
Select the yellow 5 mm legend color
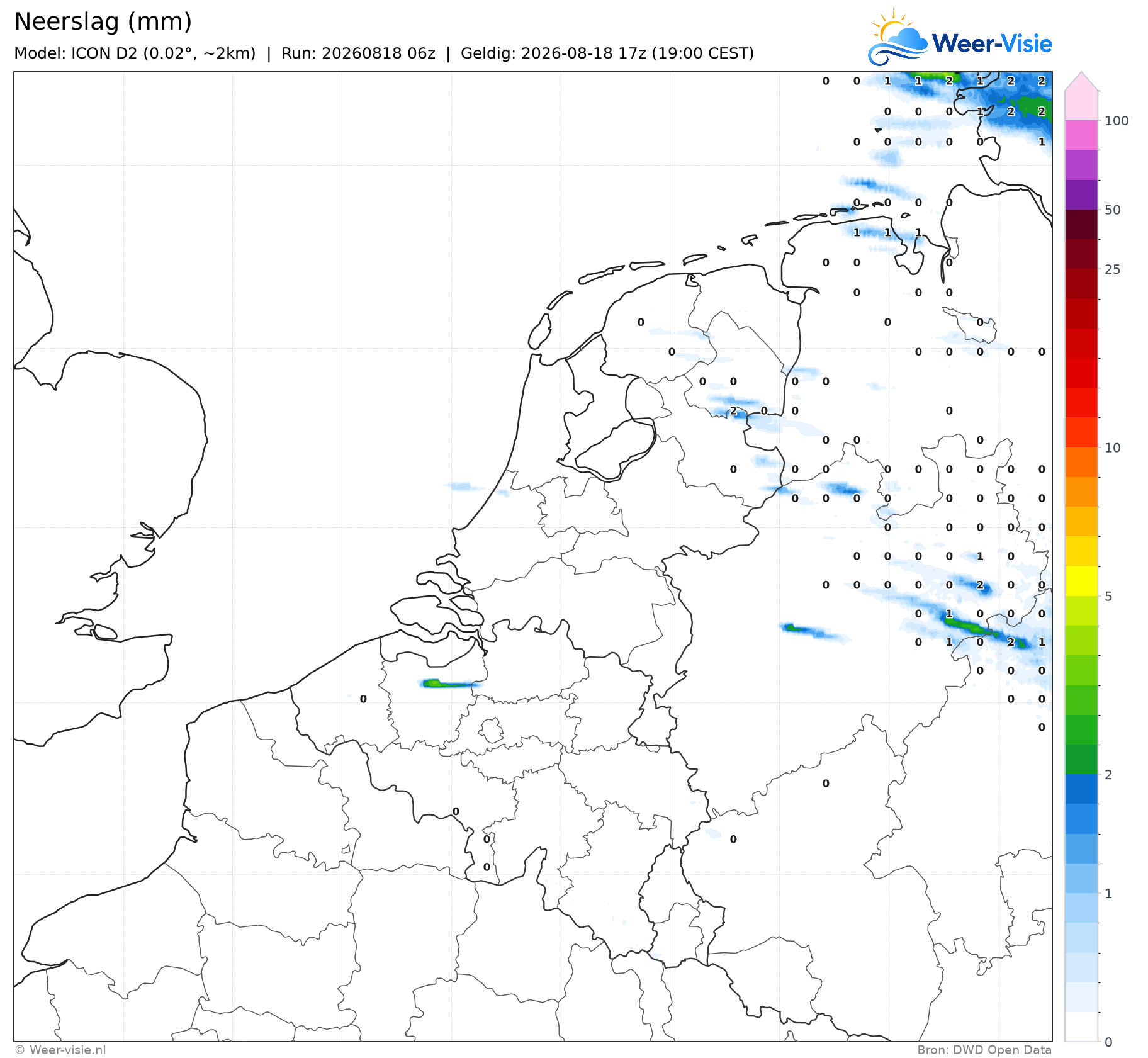tap(1081, 581)
